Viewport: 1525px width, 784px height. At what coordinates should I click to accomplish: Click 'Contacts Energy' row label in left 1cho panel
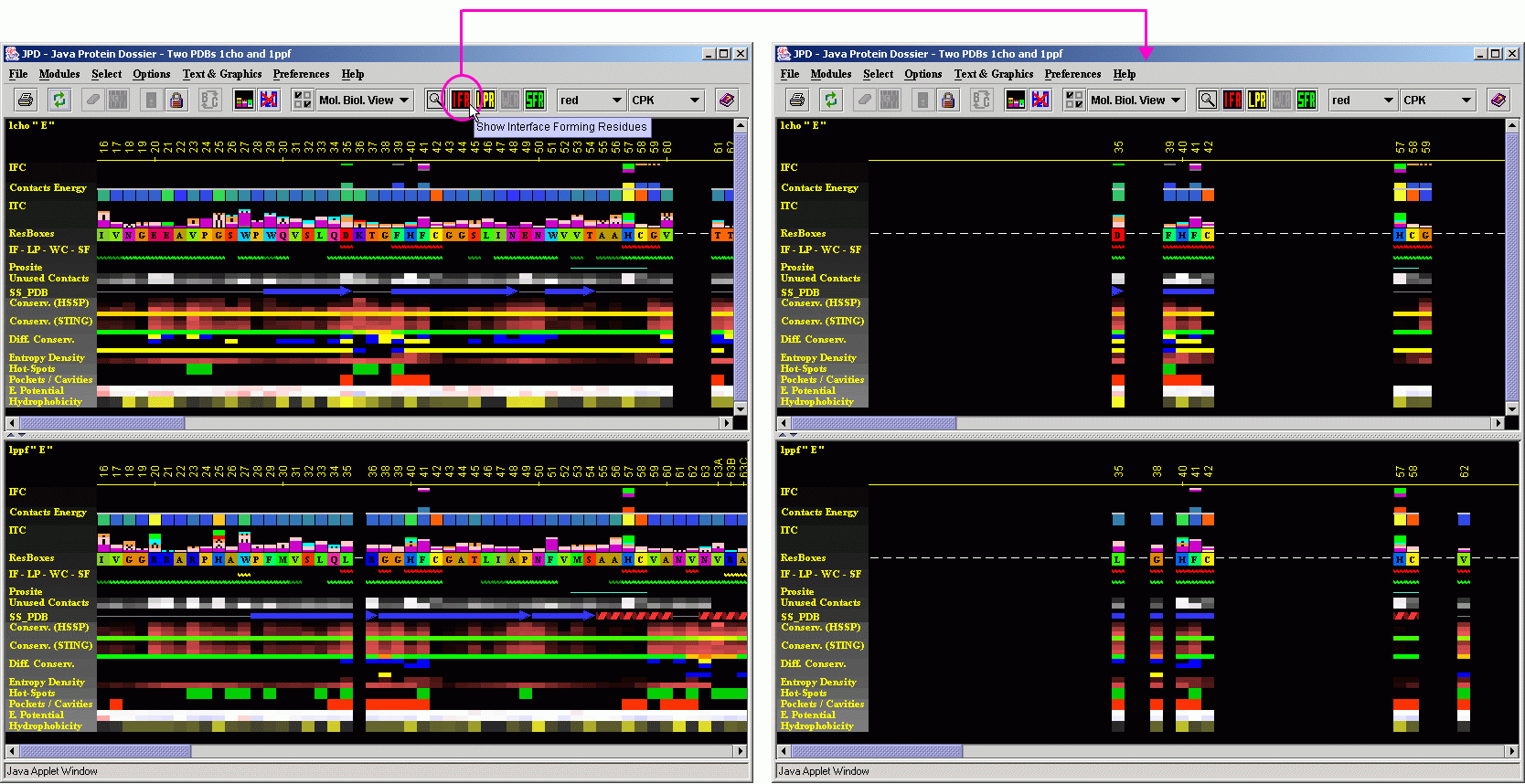(x=48, y=187)
